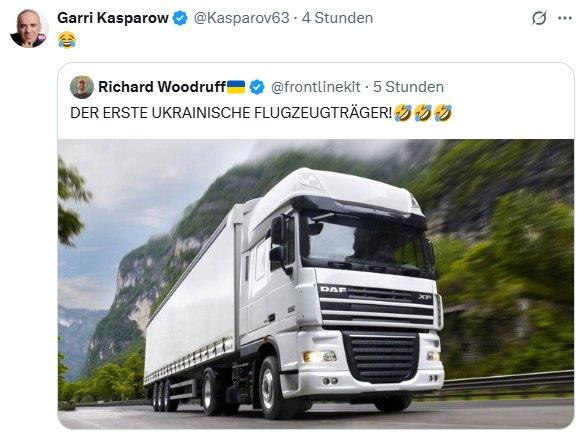Open the white DAF truck image
The image size is (585, 436).
tap(316, 283)
